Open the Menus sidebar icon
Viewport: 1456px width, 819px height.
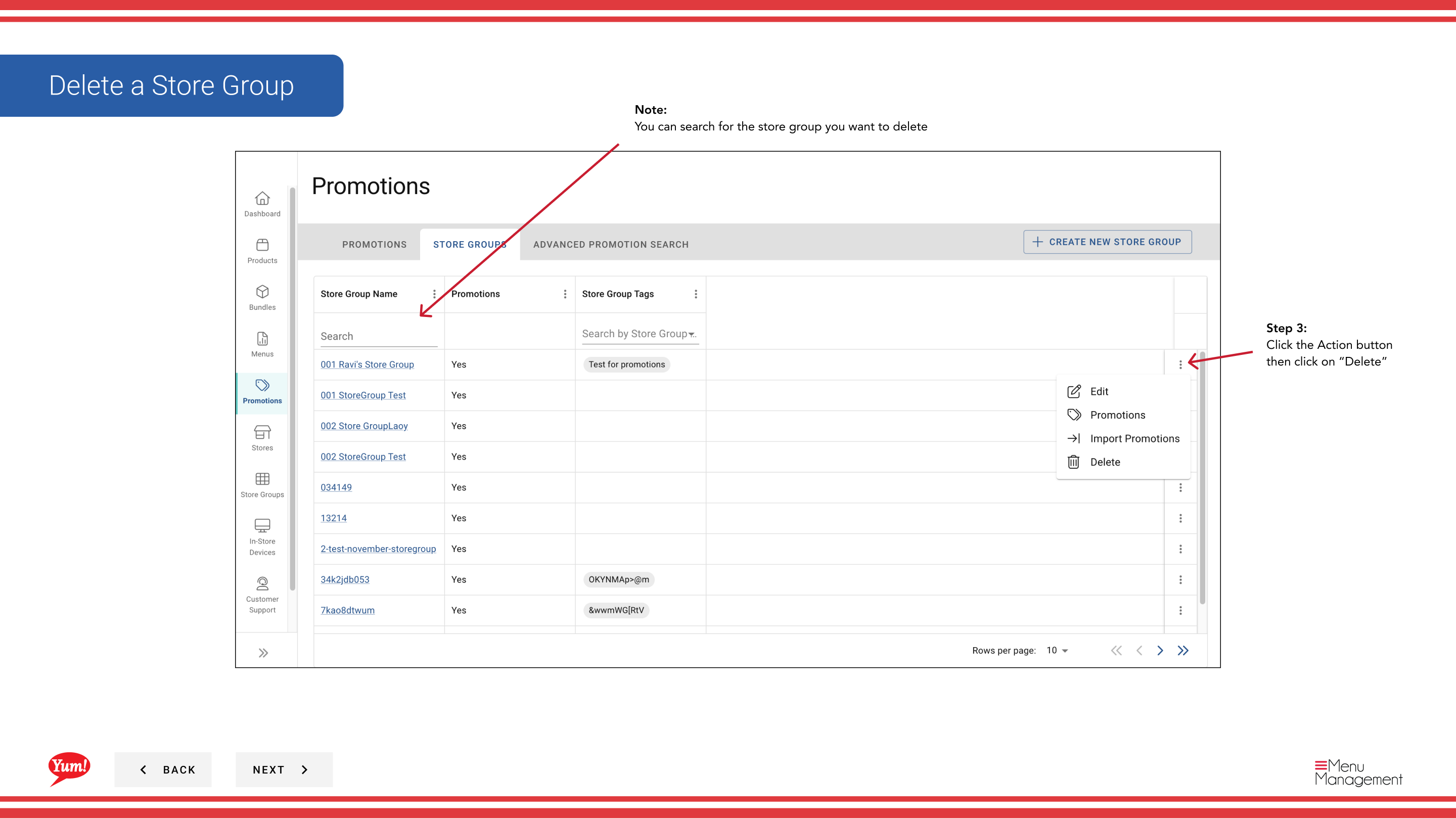[x=262, y=345]
